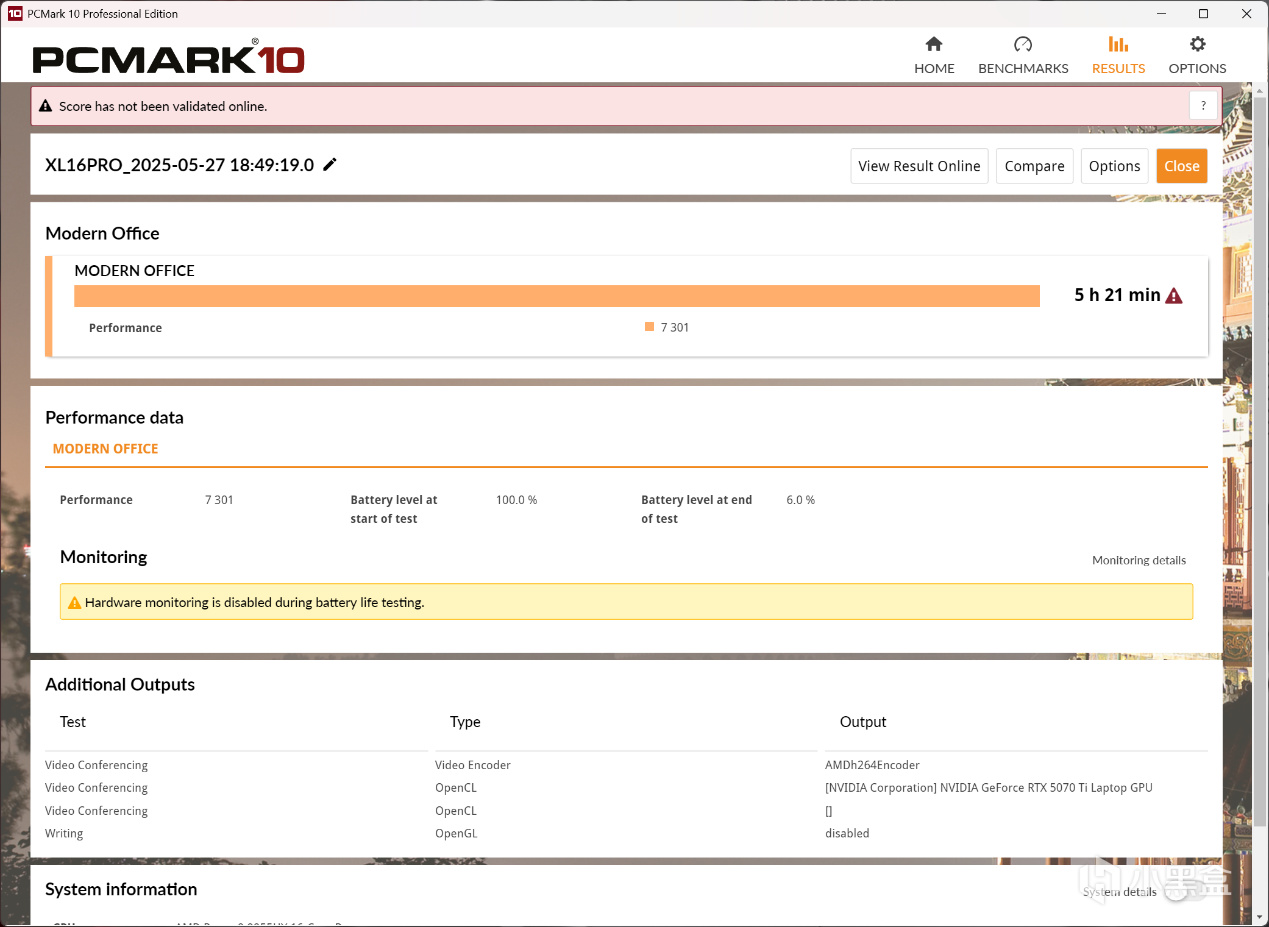Click the 6.0 % end battery value
Screen dimensions: 1269x927
click(x=801, y=500)
